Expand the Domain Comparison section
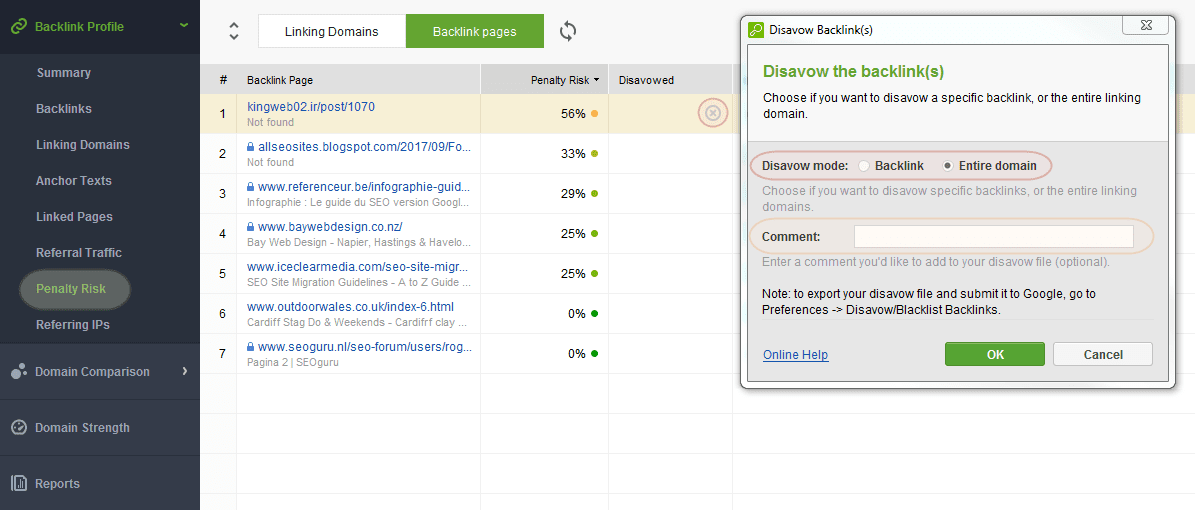 click(x=185, y=371)
